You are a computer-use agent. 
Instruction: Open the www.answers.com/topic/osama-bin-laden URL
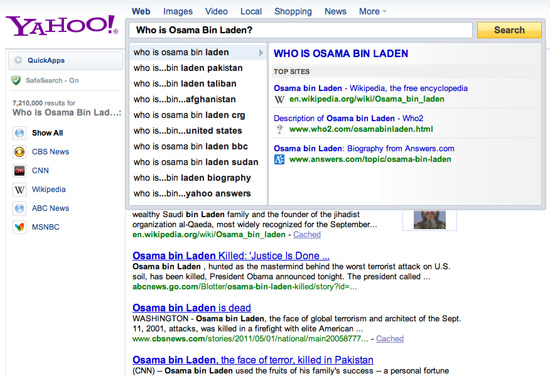click(x=370, y=160)
